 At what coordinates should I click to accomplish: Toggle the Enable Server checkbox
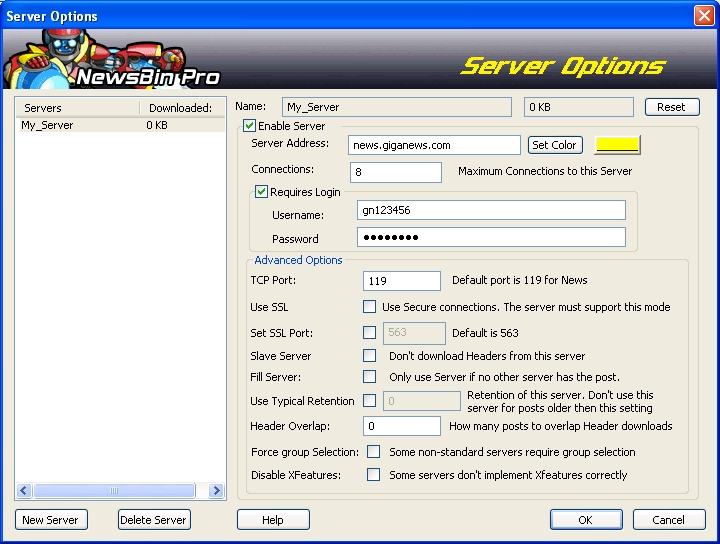pyautogui.click(x=249, y=126)
